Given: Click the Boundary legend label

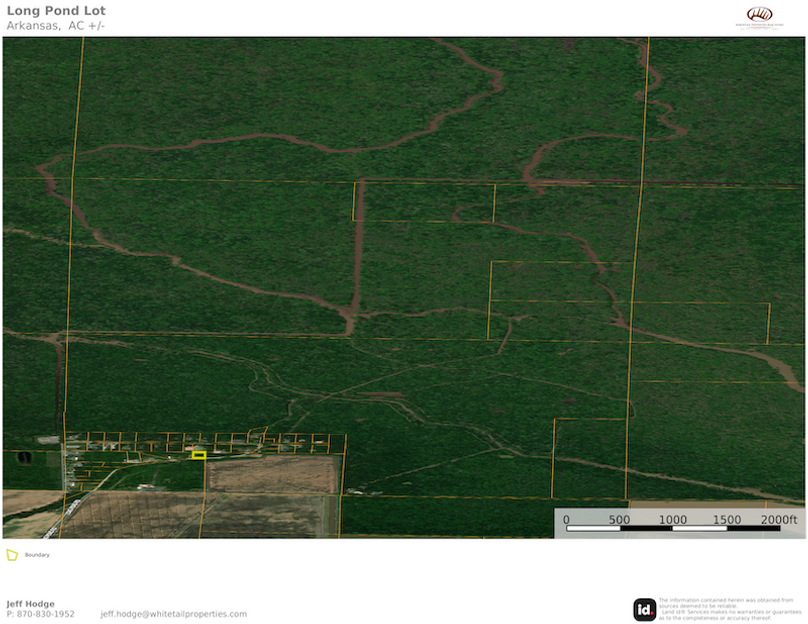Looking at the screenshot, I should [x=37, y=554].
